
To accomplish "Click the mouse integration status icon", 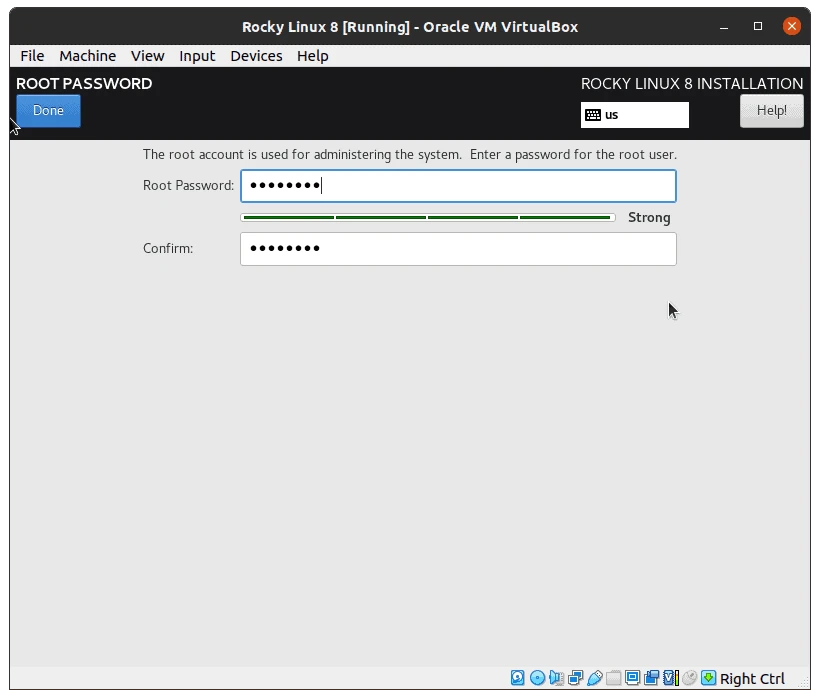I will (x=689, y=678).
